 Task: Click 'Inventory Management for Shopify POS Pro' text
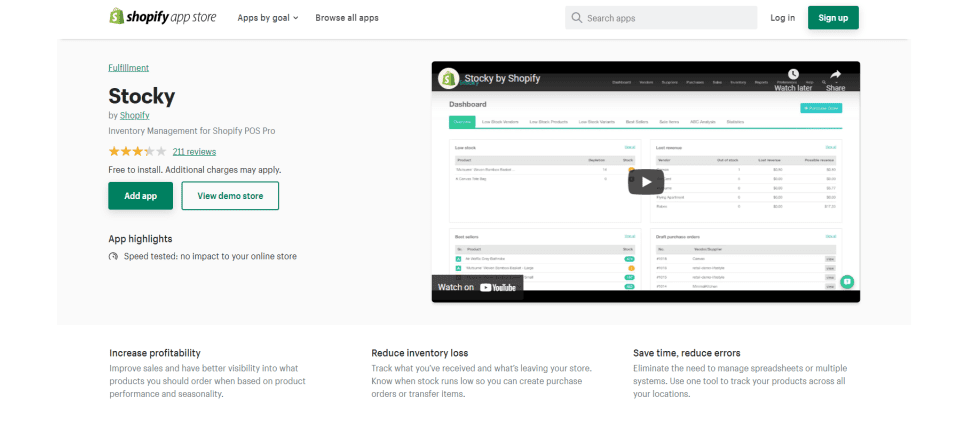192,131
